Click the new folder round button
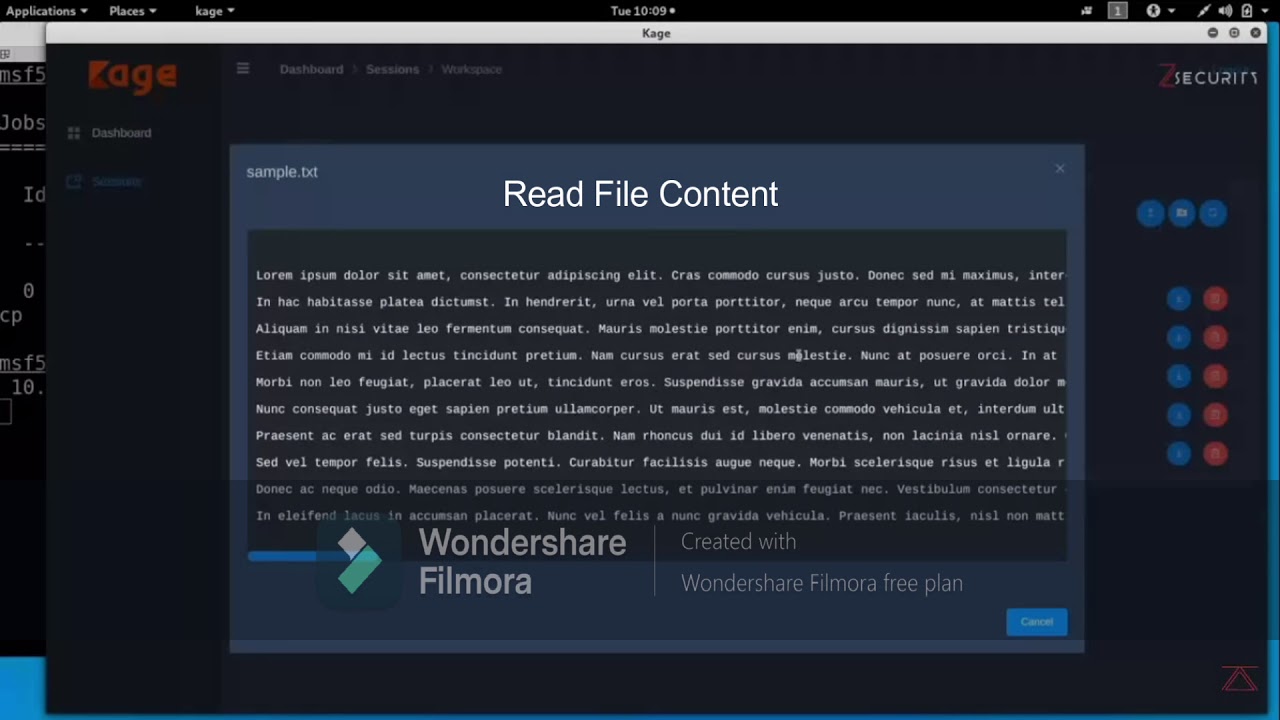This screenshot has height=720, width=1280. click(x=1181, y=213)
